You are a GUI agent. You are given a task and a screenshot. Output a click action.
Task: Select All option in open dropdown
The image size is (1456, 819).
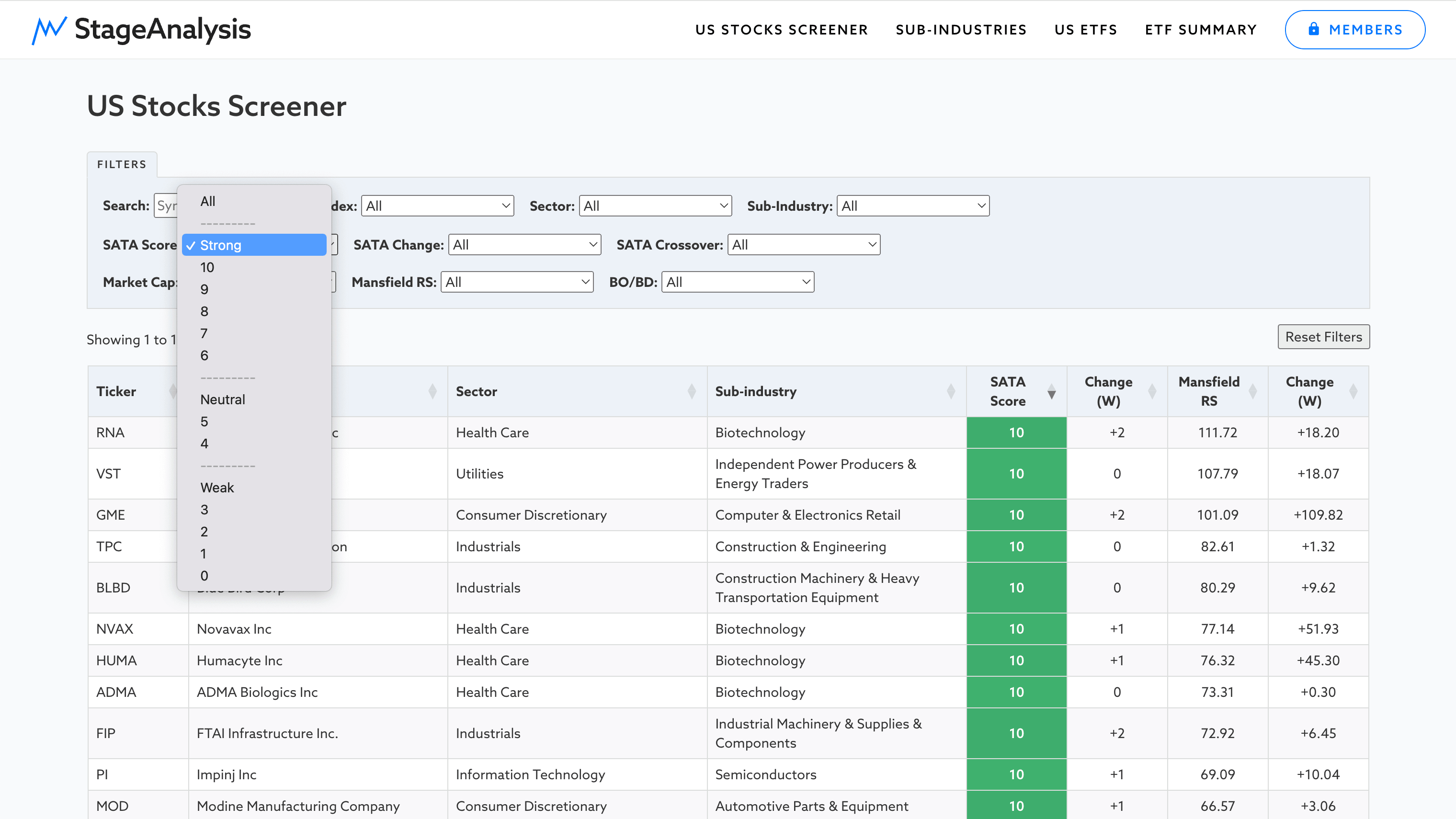(207, 201)
